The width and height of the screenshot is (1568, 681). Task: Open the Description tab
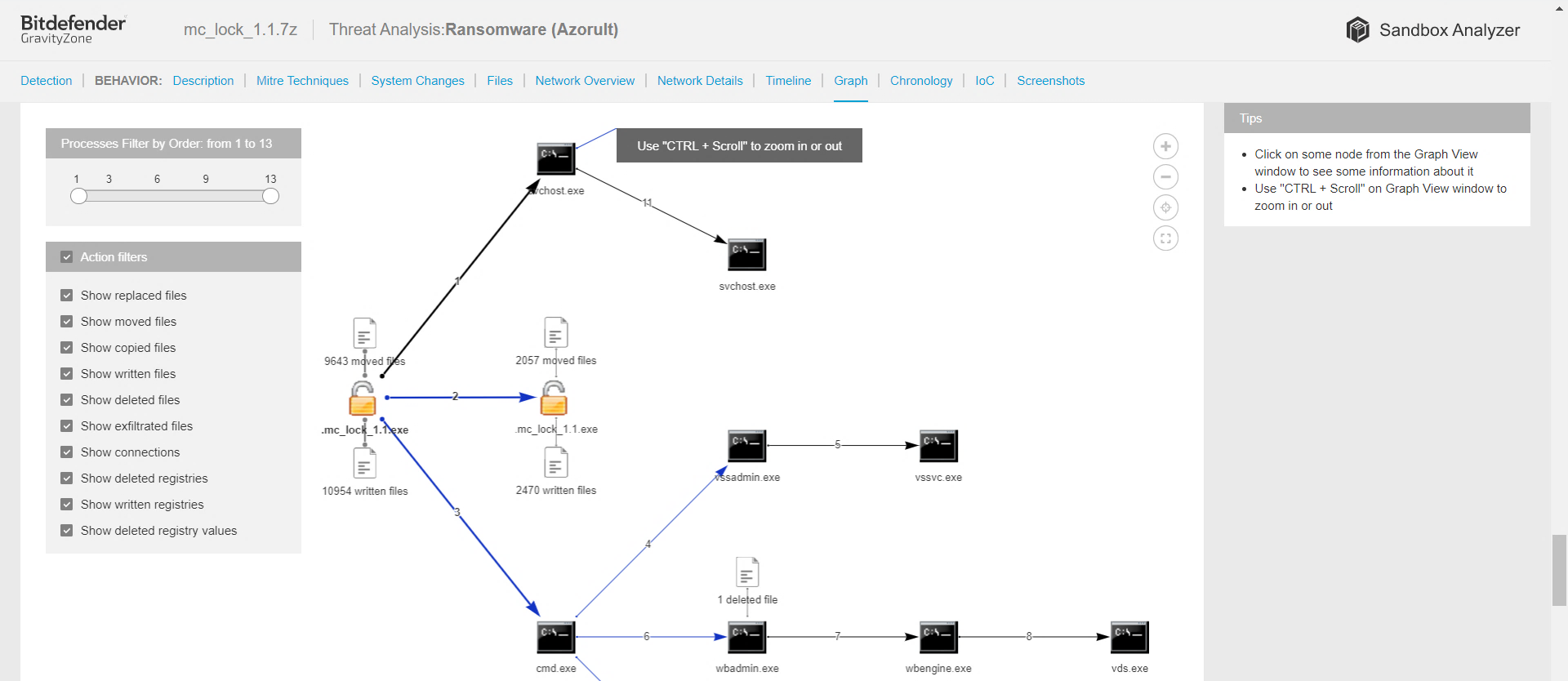tap(203, 81)
